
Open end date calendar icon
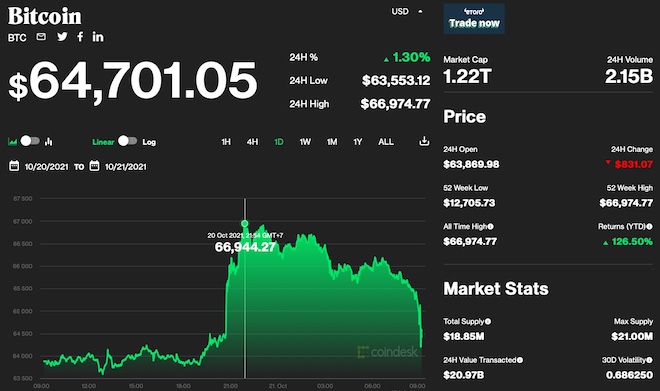(94, 166)
